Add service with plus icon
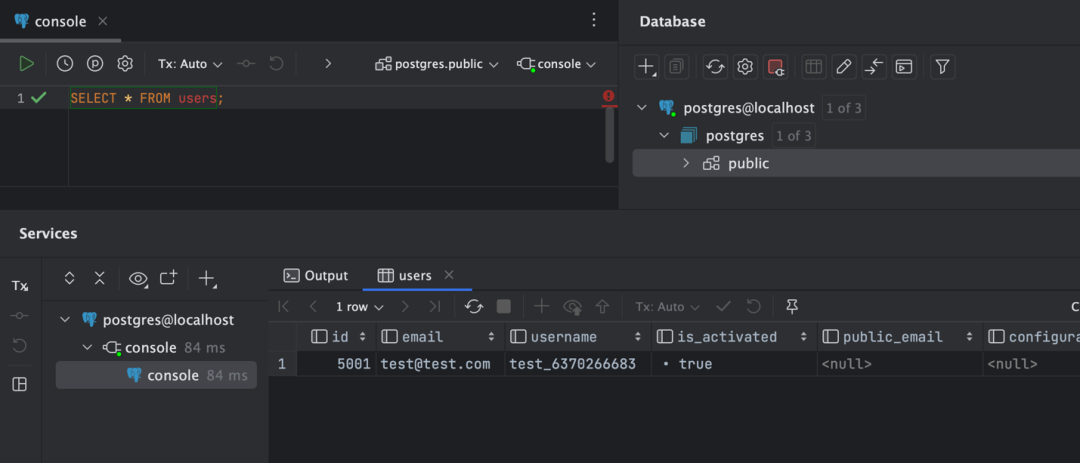The height and width of the screenshot is (463, 1080). coord(207,278)
